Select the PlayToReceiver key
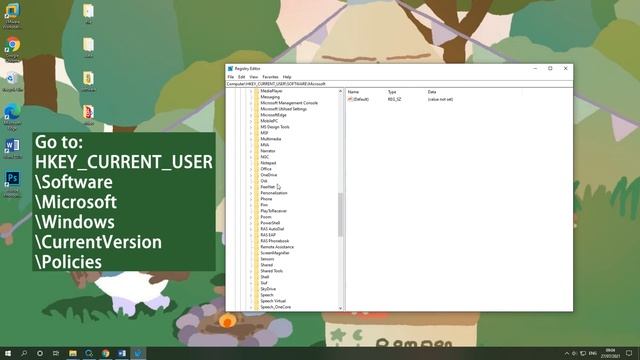640x360 pixels. [x=273, y=211]
